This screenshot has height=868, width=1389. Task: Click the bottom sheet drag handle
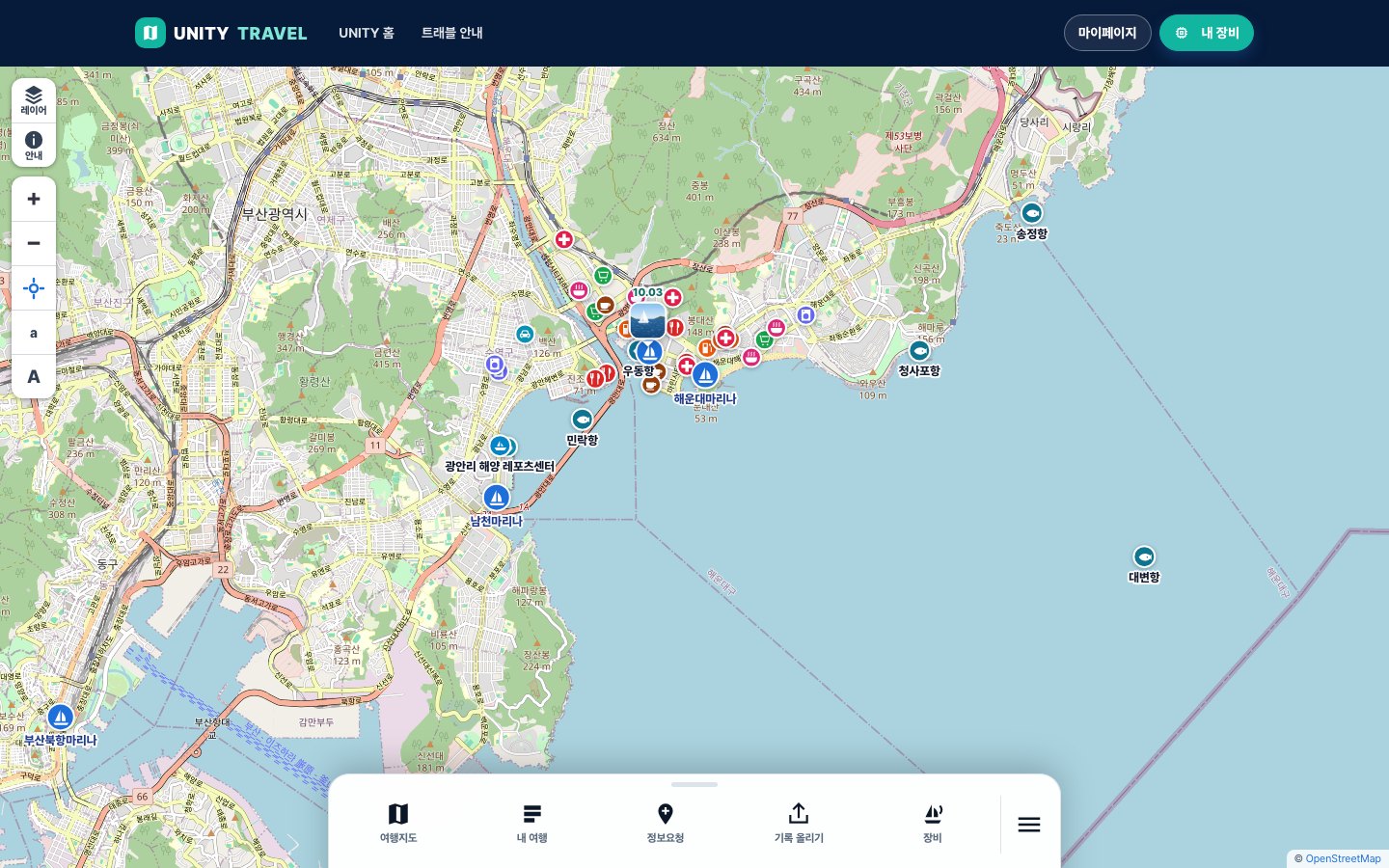[694, 784]
